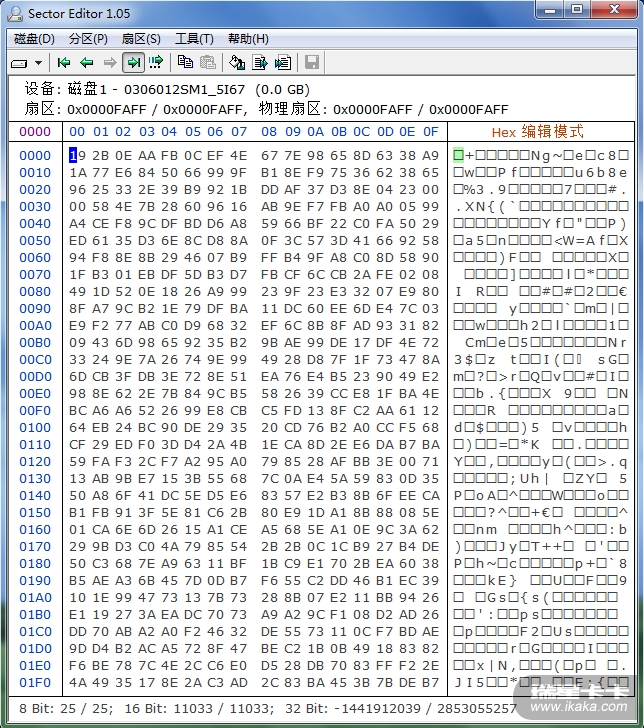Click the green highlighted first ASCII character
This screenshot has height=728, width=644.
tap(458, 156)
